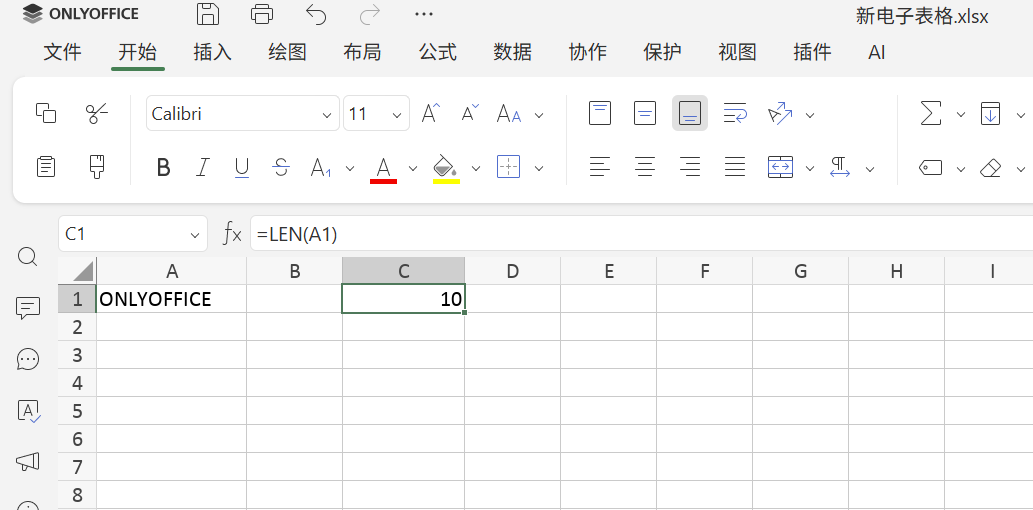Click Merge and Center icon
This screenshot has width=1033, height=510.
coord(780,167)
